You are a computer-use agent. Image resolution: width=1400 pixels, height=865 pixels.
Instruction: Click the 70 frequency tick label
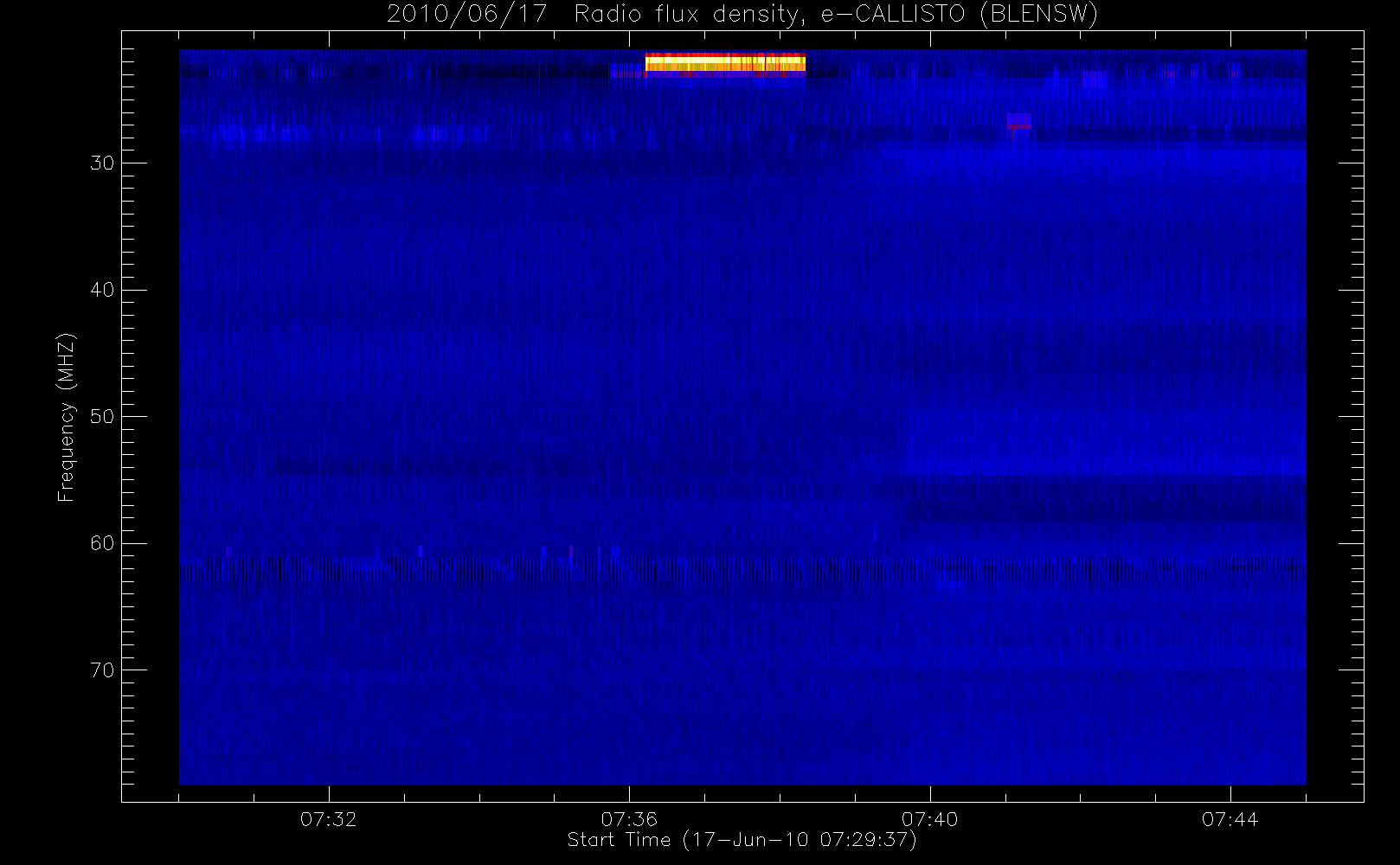click(x=102, y=670)
